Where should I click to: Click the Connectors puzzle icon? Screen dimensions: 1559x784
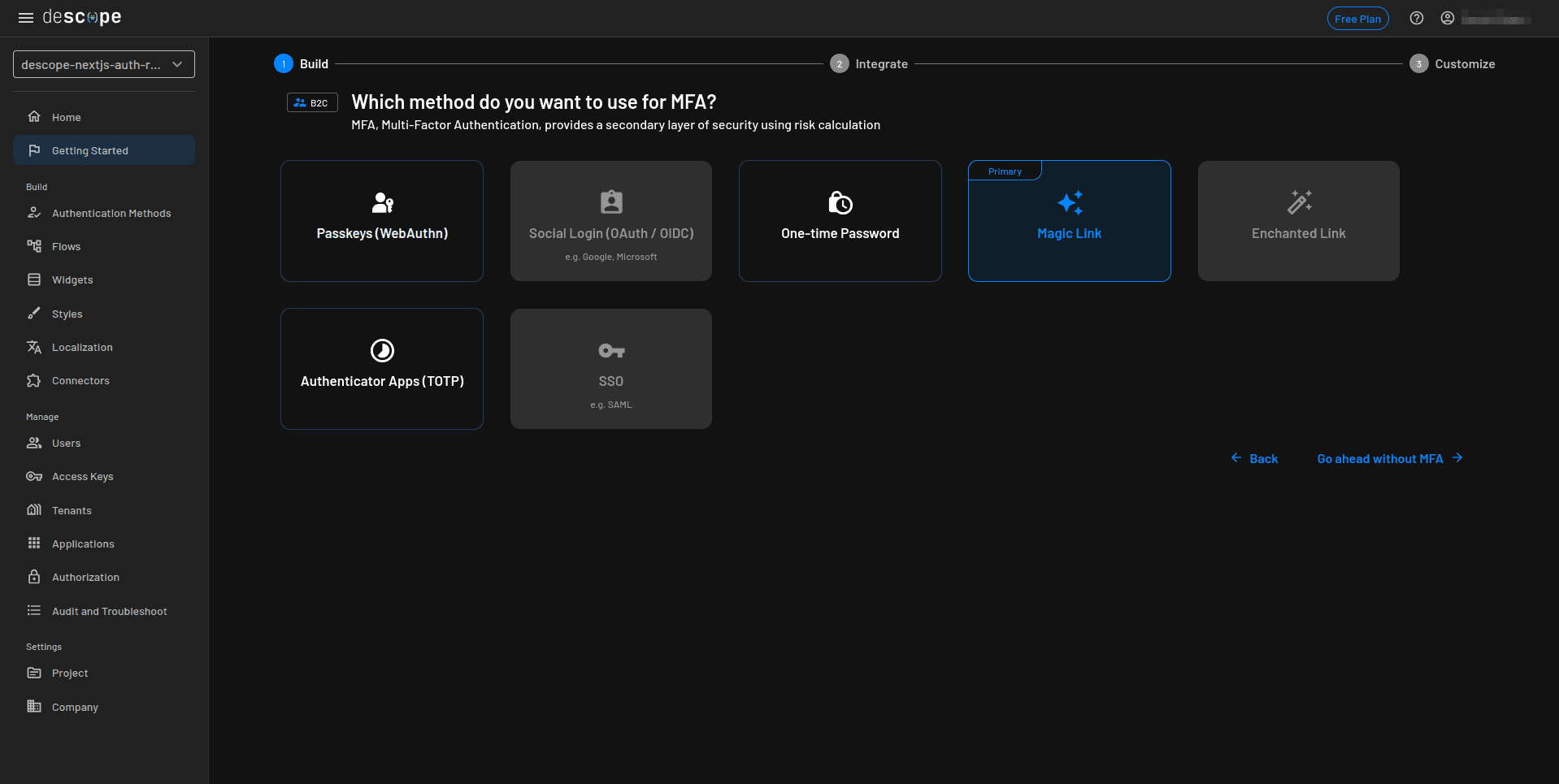coord(34,380)
